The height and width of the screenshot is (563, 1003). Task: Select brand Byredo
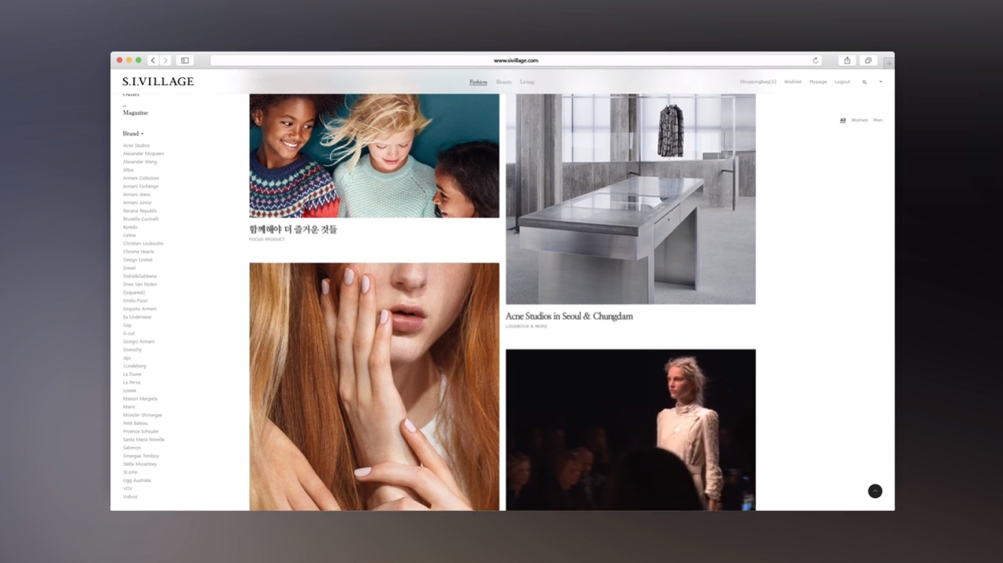tap(130, 227)
